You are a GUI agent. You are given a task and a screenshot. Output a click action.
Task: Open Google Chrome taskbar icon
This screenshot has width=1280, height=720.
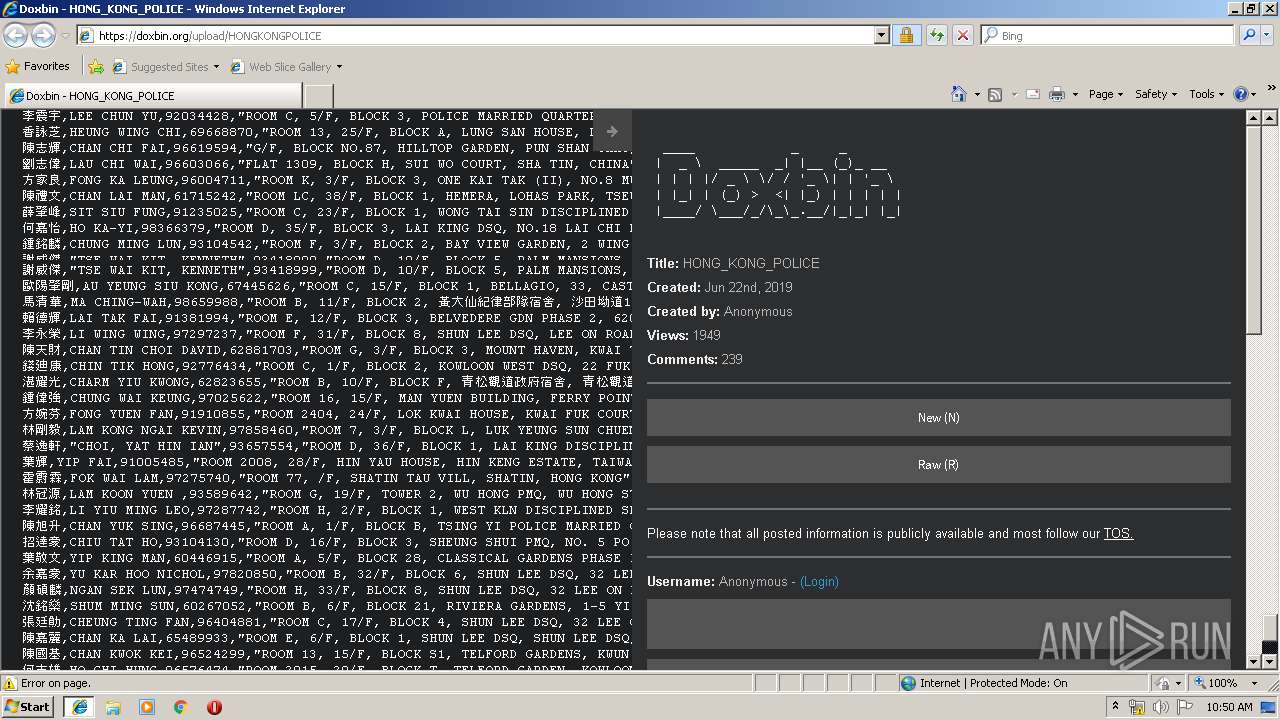[x=181, y=706]
